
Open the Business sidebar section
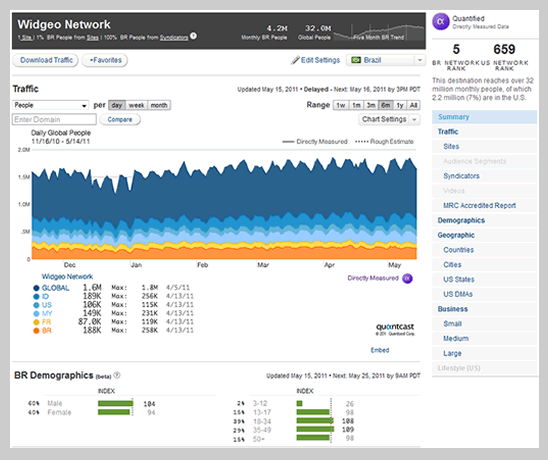pos(484,309)
